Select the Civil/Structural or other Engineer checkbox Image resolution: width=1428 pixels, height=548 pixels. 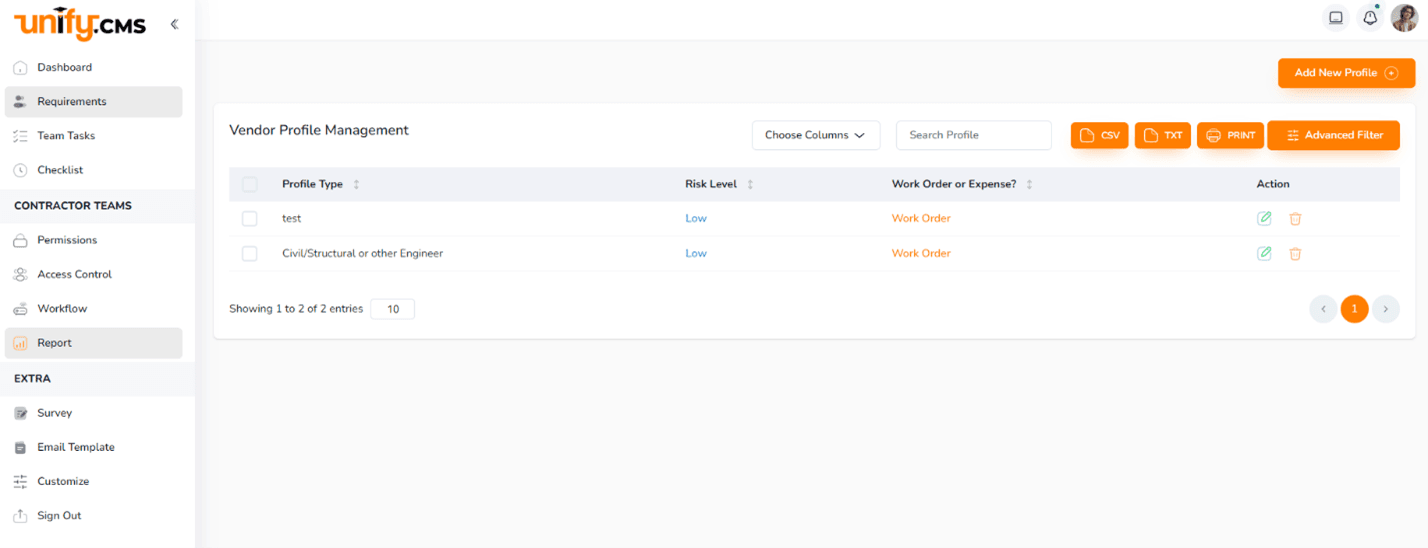coord(250,254)
